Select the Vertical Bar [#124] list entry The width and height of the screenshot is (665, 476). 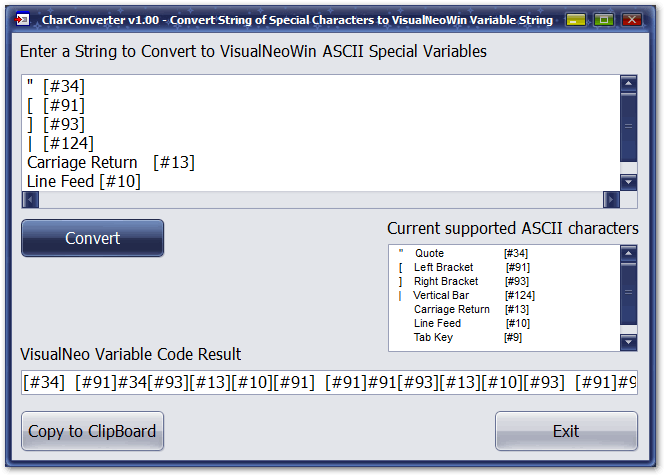pyautogui.click(x=467, y=295)
